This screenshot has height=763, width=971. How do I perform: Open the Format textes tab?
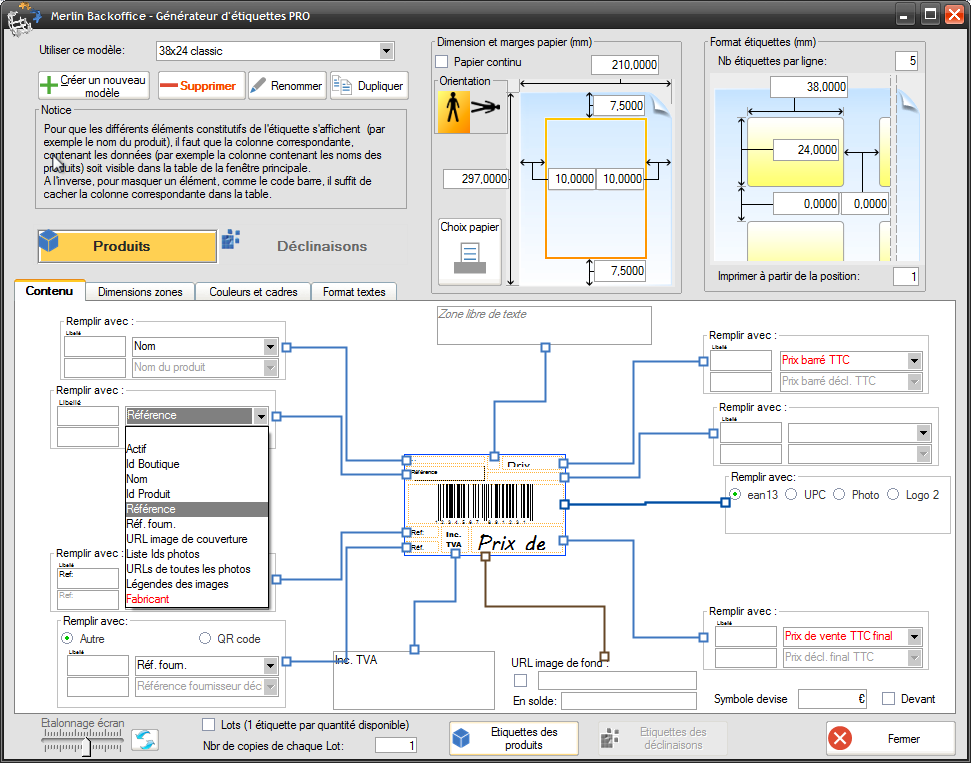(354, 292)
